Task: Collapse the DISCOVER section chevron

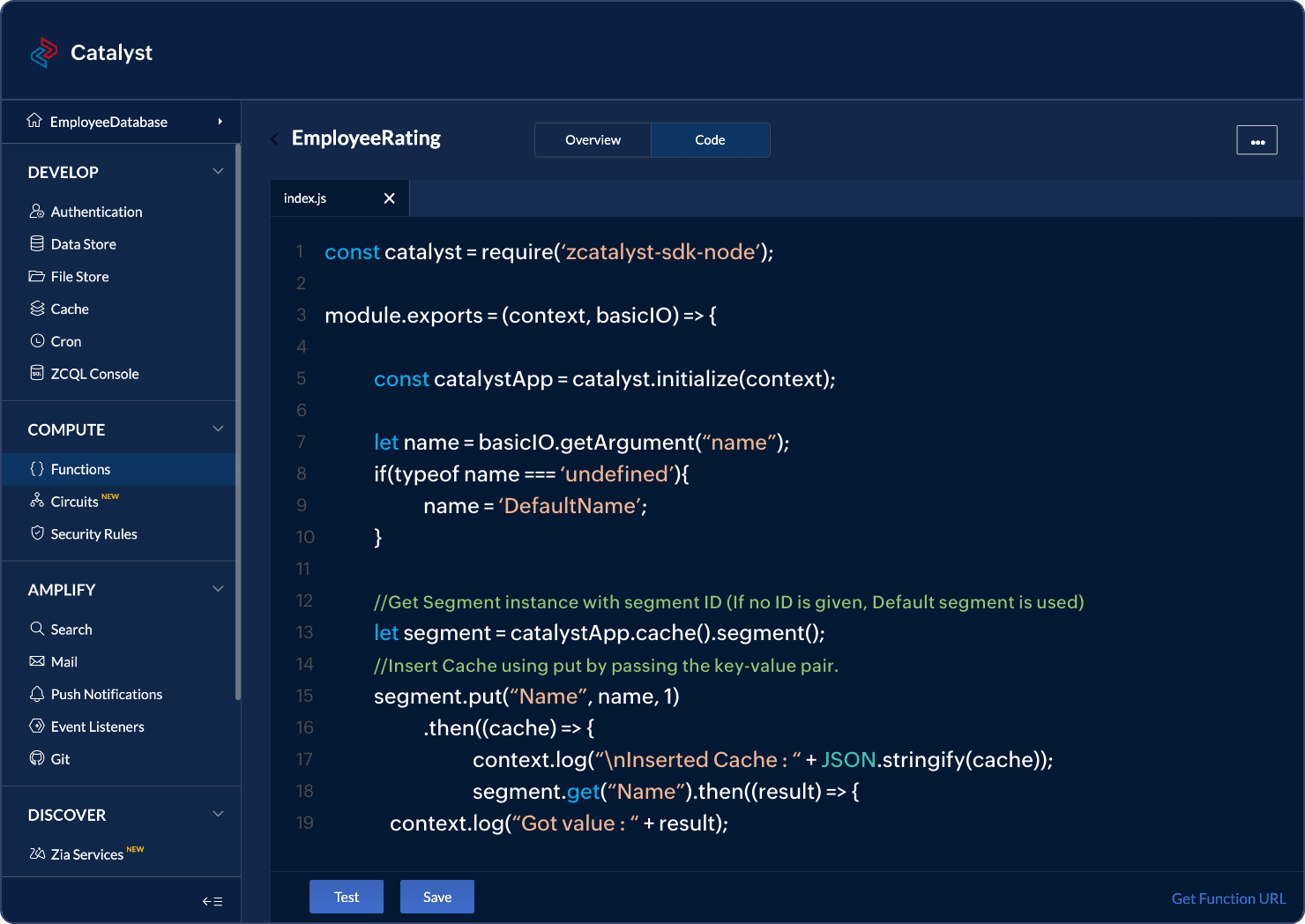Action: (x=218, y=814)
